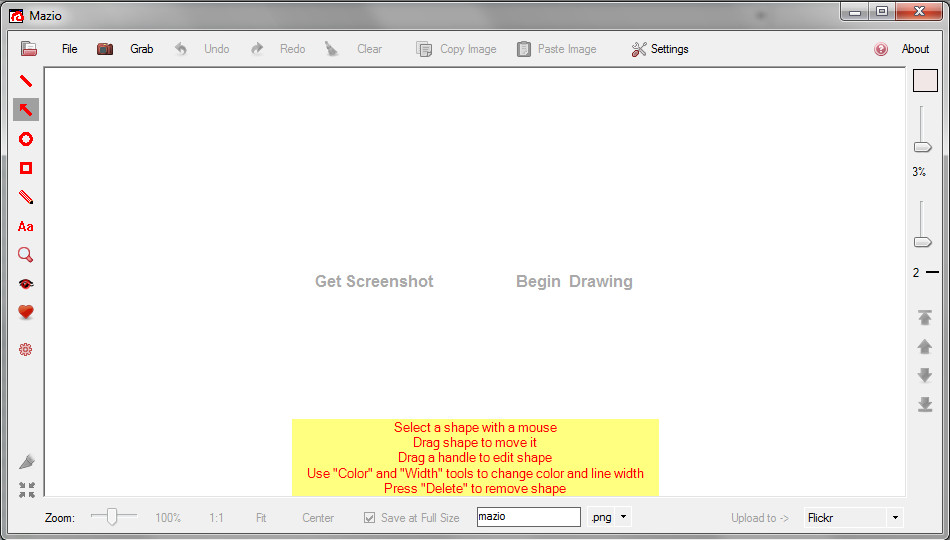This screenshot has height=540, width=950.
Task: Move the shape up one level
Action: (x=925, y=347)
